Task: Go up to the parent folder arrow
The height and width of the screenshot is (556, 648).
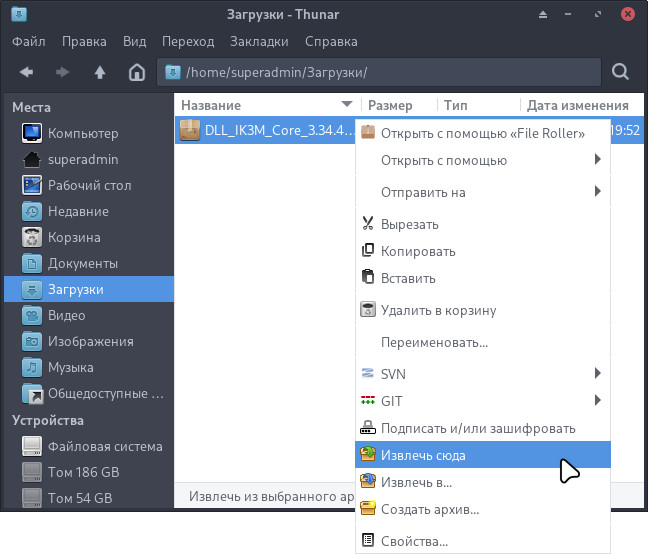Action: 100,72
